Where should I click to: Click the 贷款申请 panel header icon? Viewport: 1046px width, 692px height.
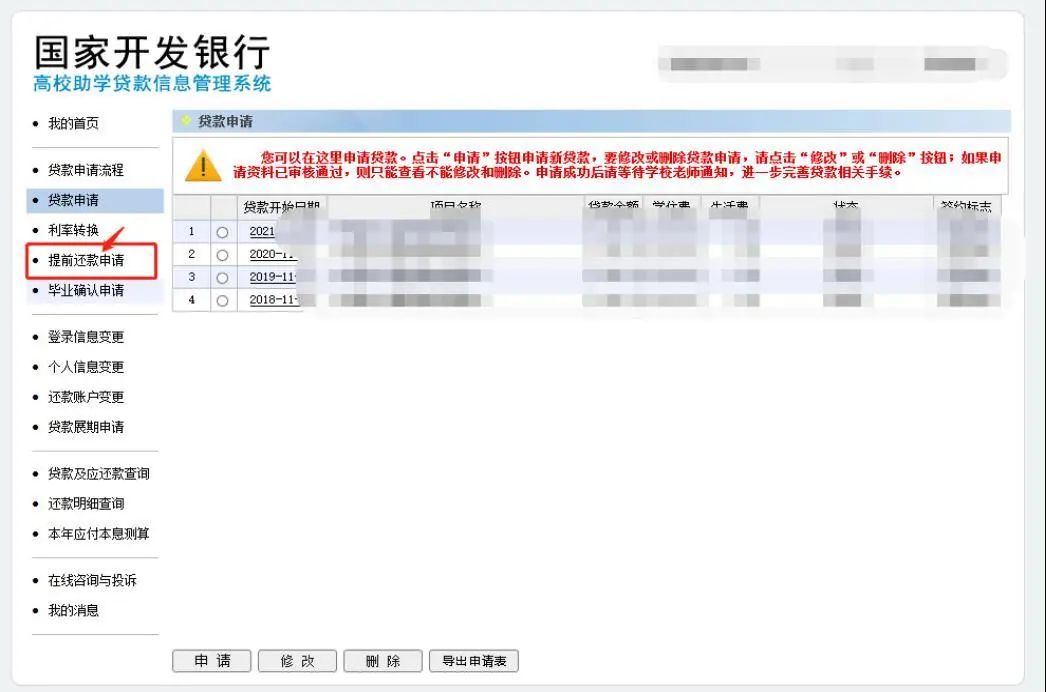click(184, 122)
